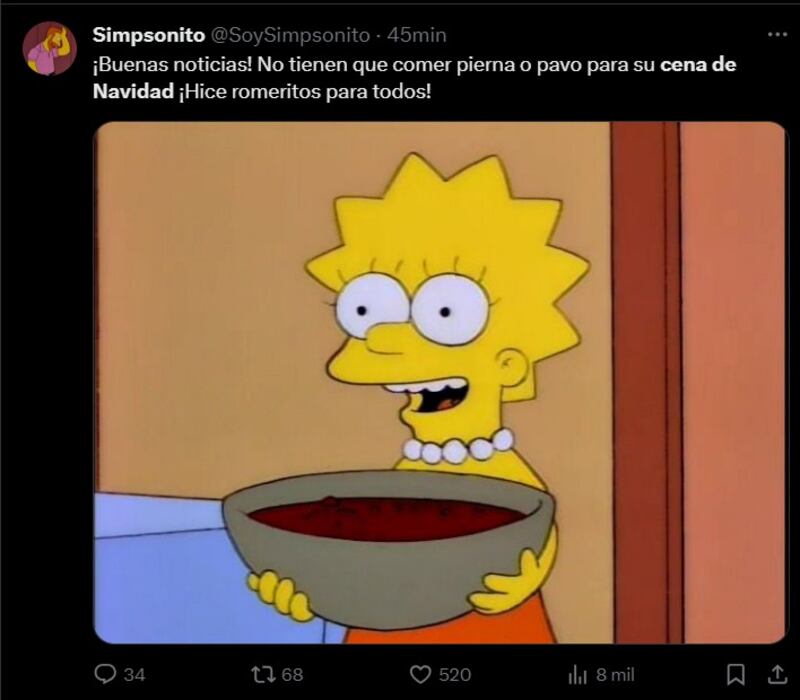
Task: Click the reply speech bubble icon
Action: tap(105, 674)
